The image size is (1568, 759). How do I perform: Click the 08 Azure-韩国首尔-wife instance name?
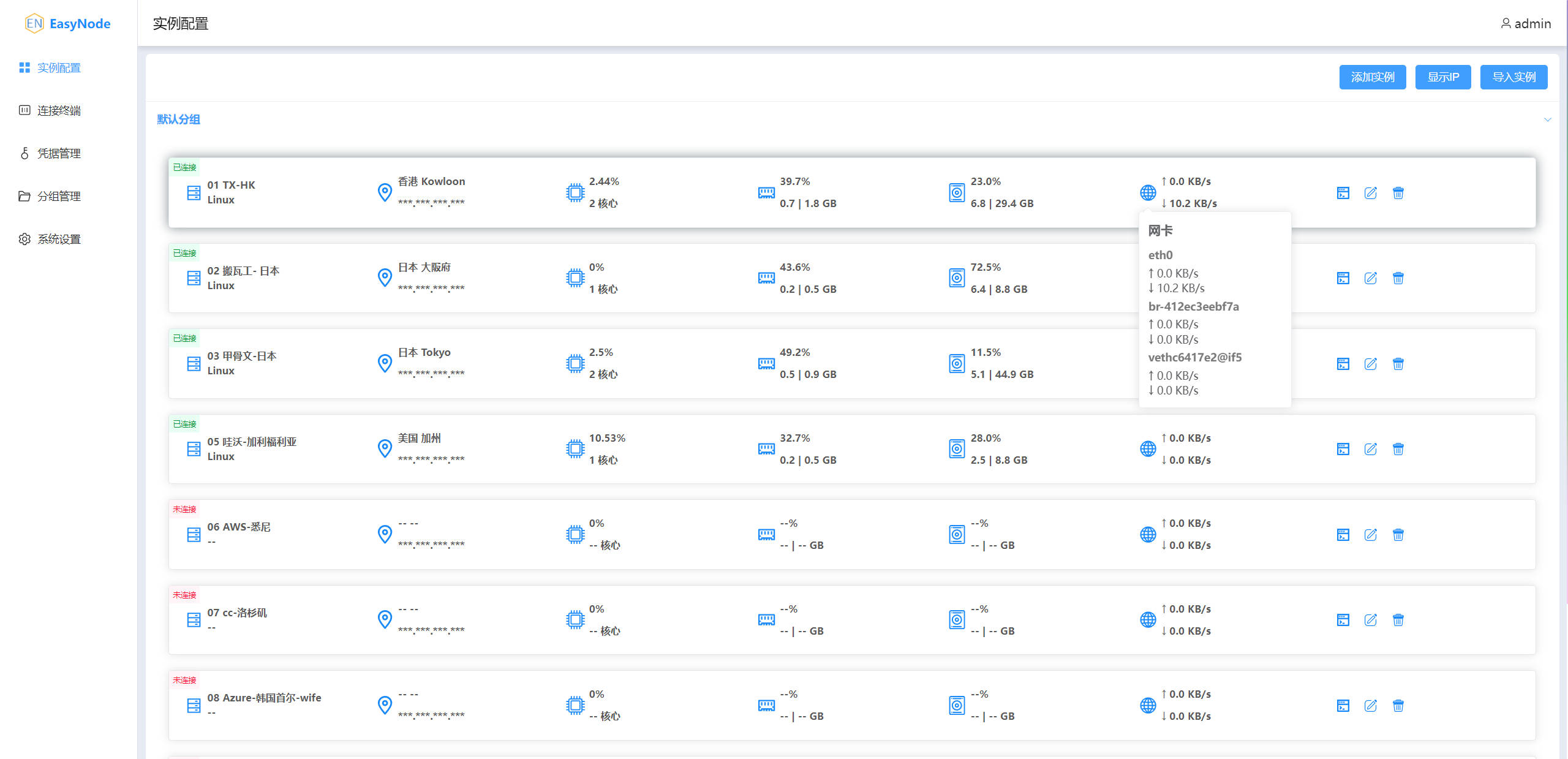coord(264,698)
